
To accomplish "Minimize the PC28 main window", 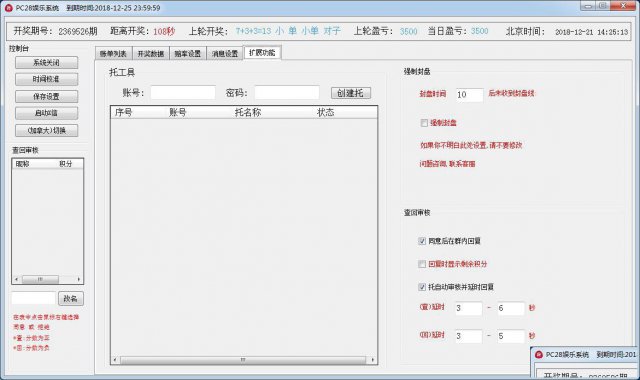I will [588, 6].
